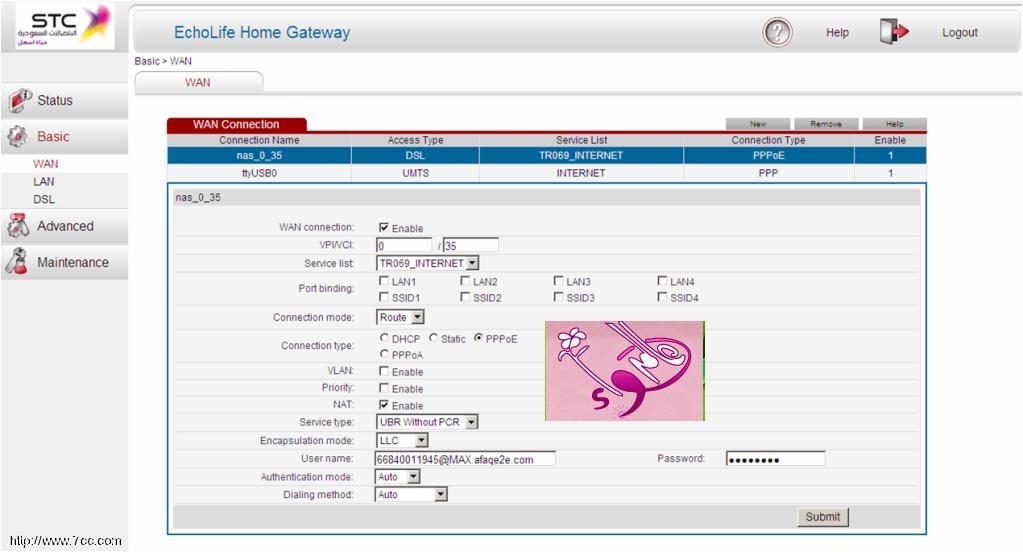Select the PPPoA connection type

tap(384, 354)
